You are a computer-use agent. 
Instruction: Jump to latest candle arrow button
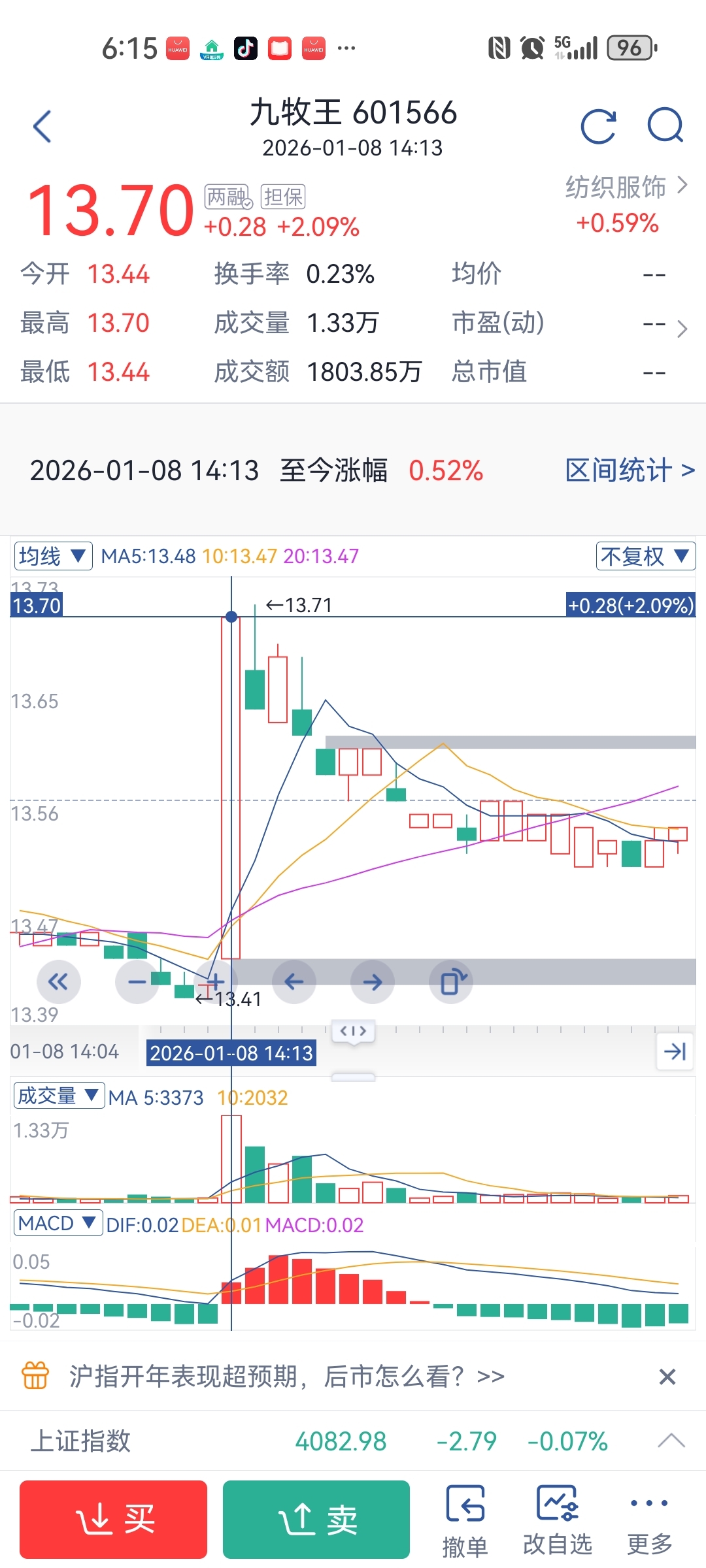tap(675, 1051)
